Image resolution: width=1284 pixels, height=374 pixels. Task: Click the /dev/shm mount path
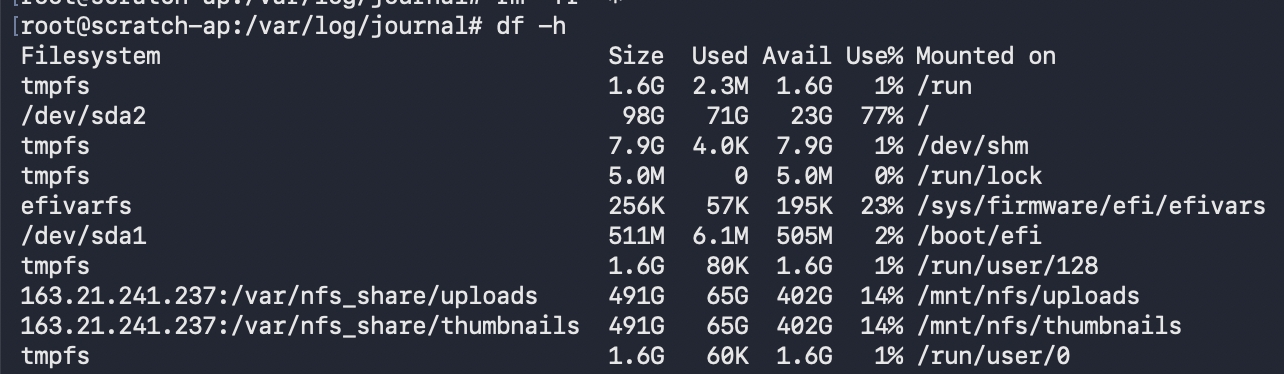tap(971, 146)
